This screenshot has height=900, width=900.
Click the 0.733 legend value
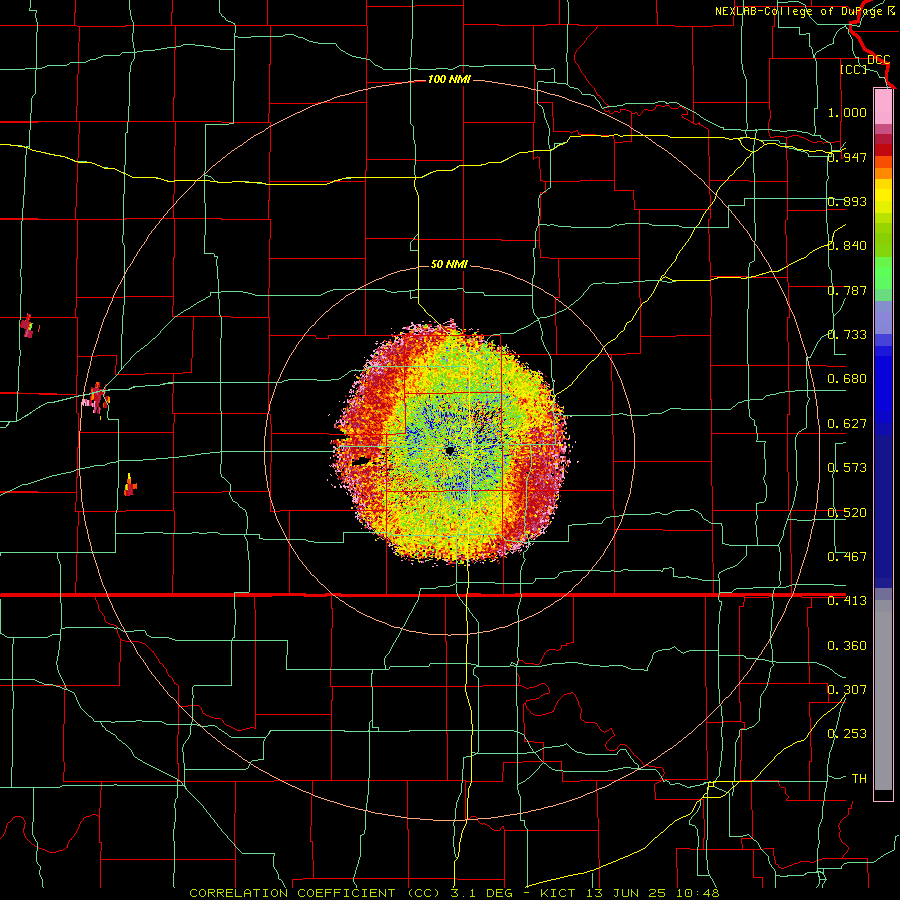[847, 335]
